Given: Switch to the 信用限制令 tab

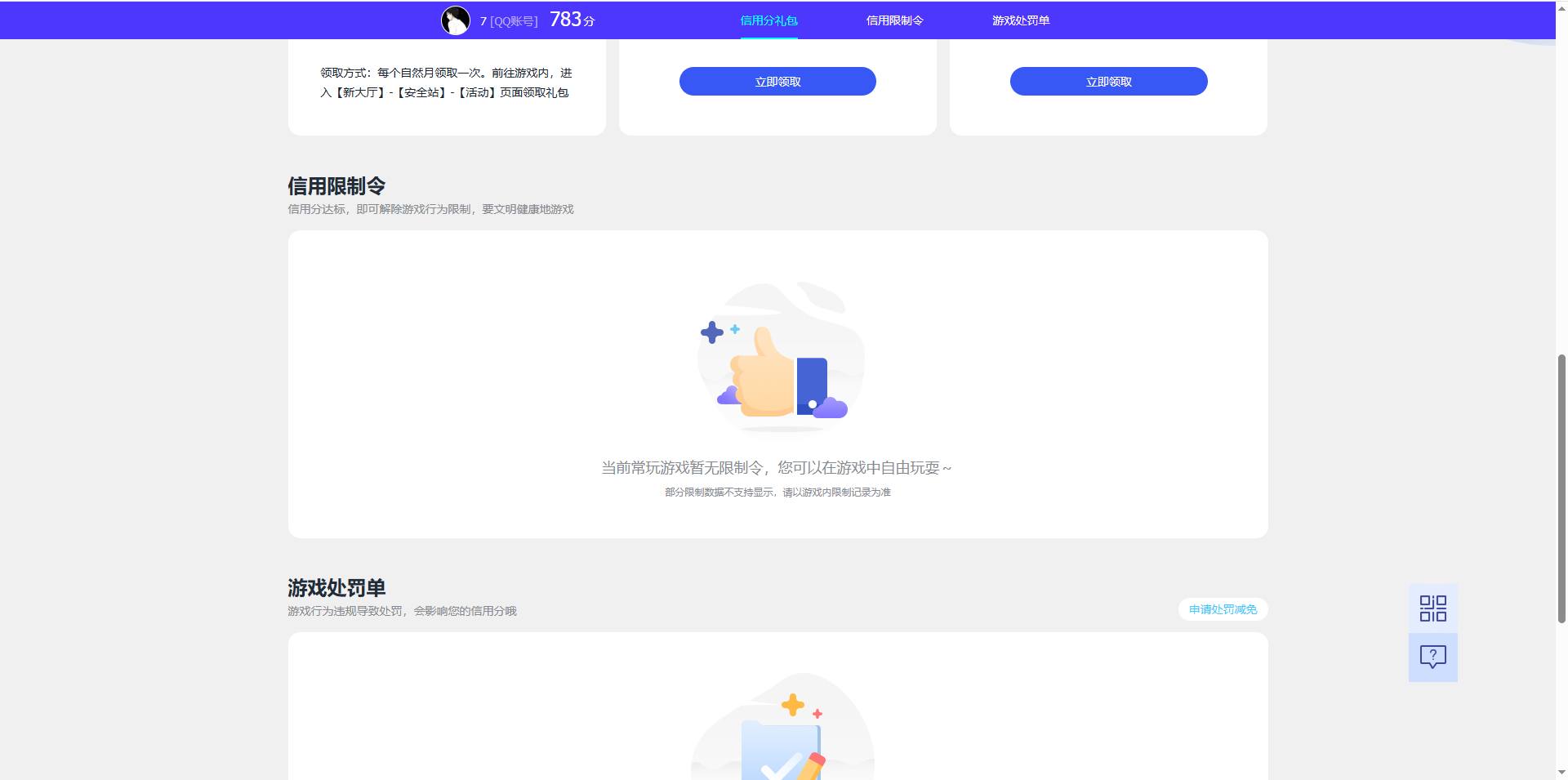Looking at the screenshot, I should click(894, 20).
